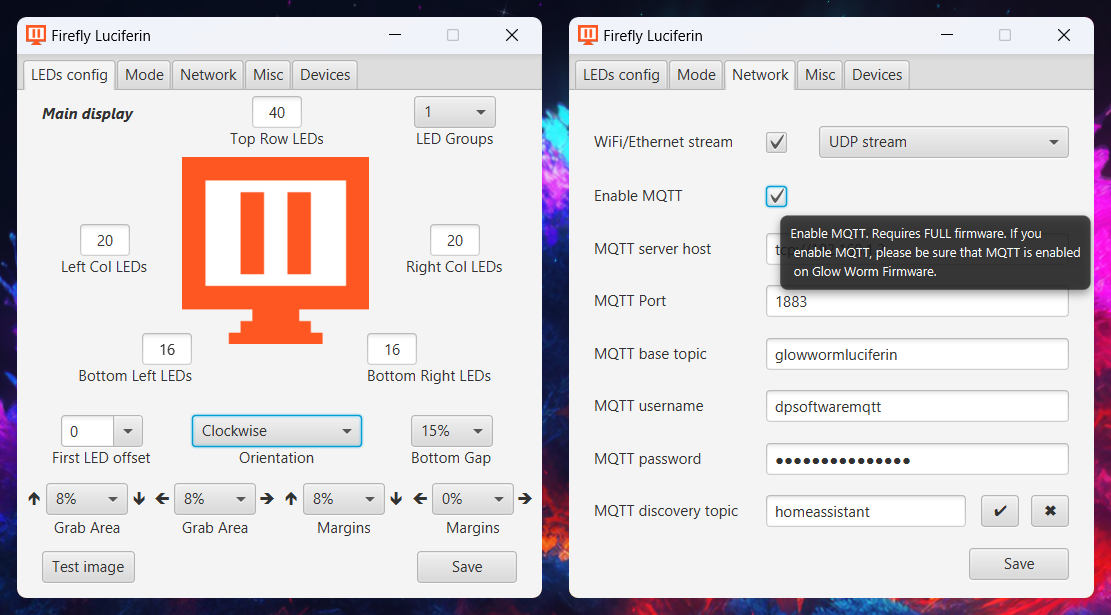Open Misc tab in left window

tap(268, 75)
